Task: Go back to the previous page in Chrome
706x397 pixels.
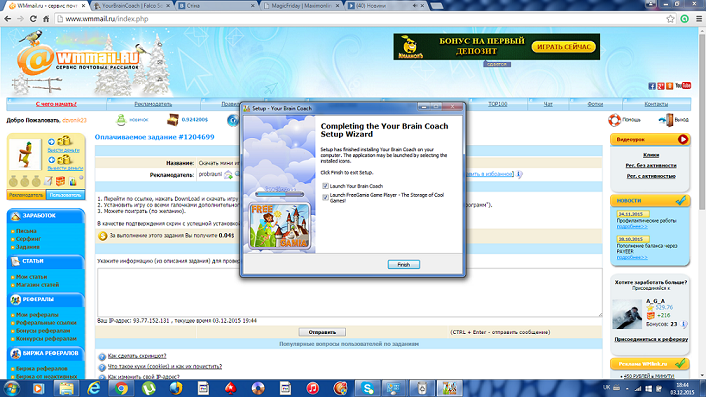Action: pos(8,19)
